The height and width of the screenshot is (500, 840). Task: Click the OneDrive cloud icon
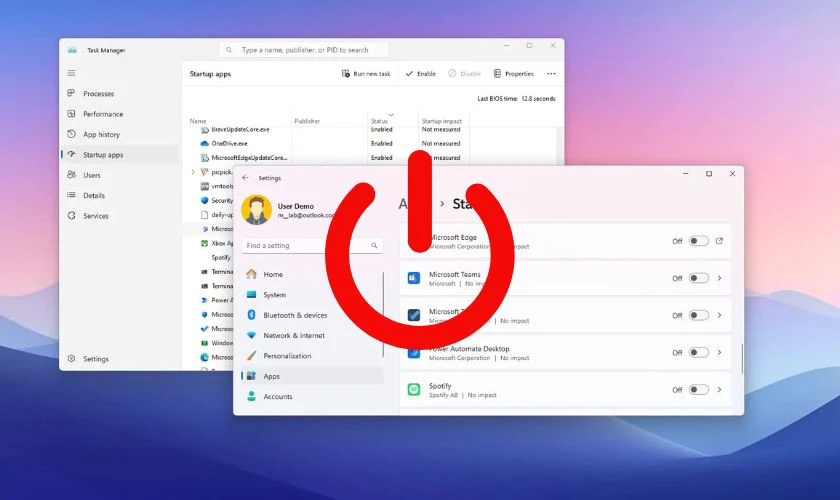(x=204, y=144)
